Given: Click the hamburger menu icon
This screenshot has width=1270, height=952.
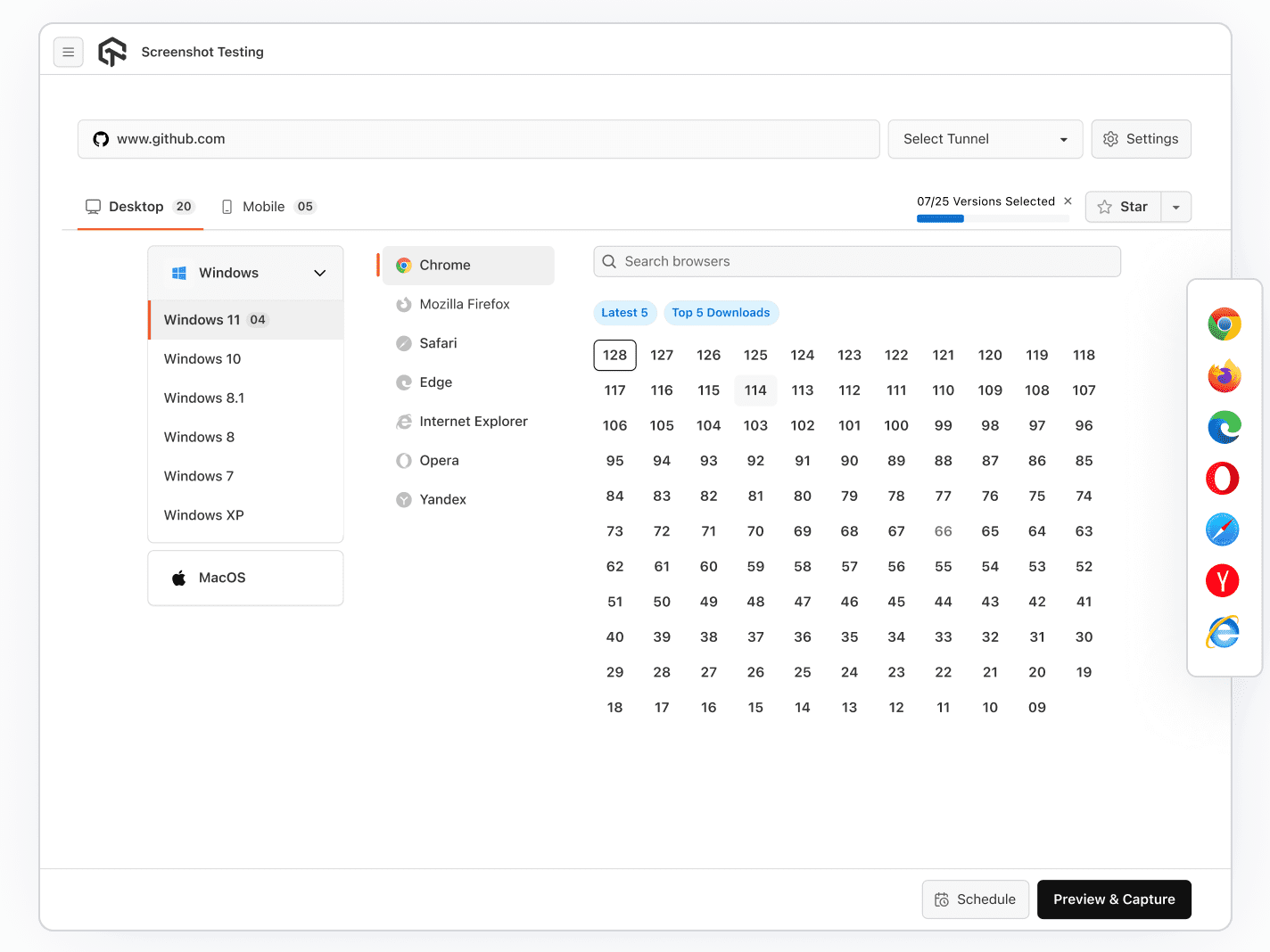Looking at the screenshot, I should coord(69,53).
